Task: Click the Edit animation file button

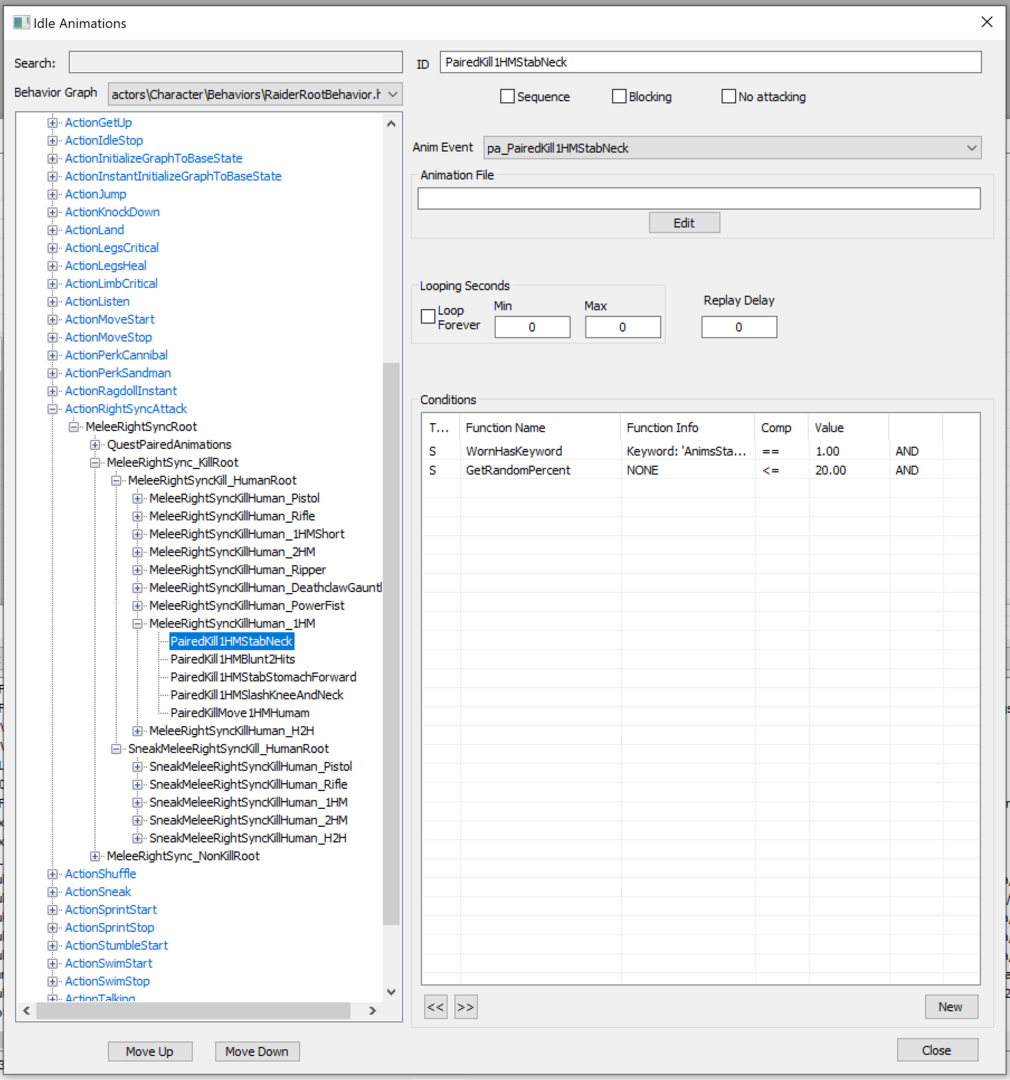Action: (684, 223)
